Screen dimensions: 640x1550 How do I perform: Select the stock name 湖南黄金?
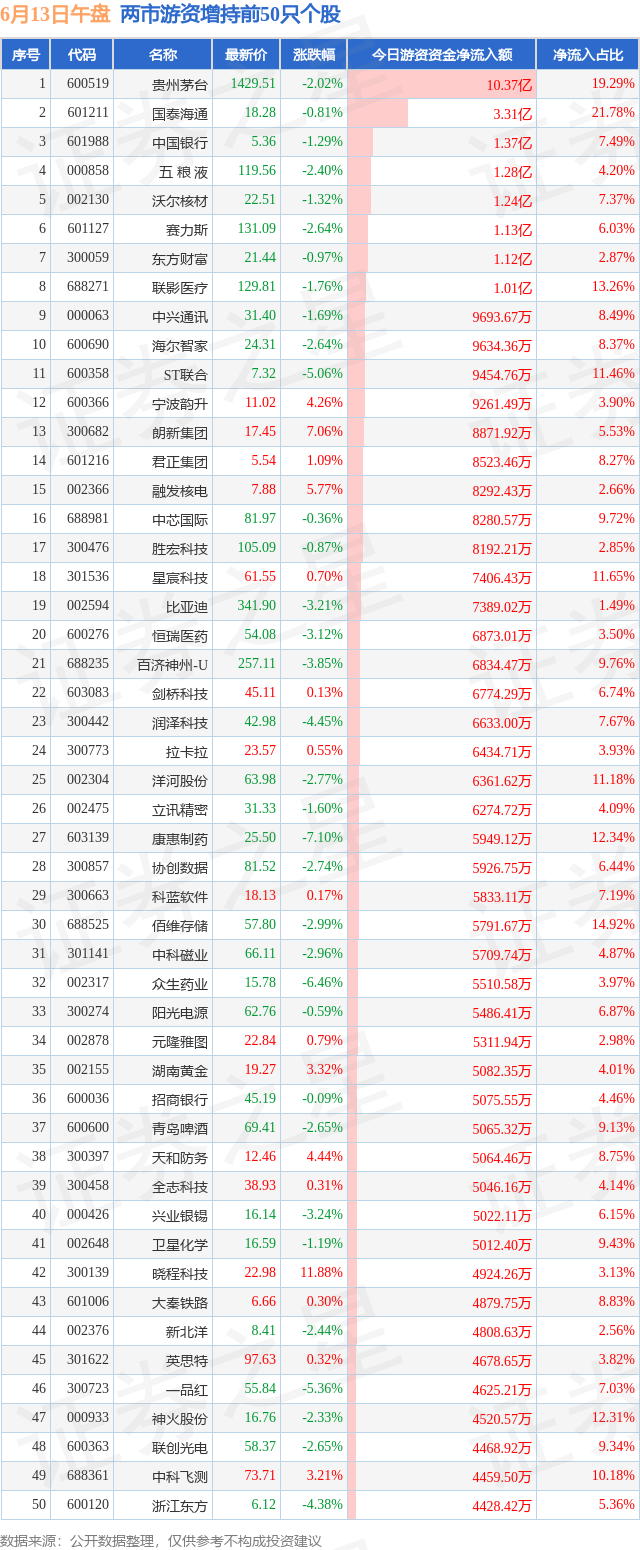pyautogui.click(x=180, y=1070)
